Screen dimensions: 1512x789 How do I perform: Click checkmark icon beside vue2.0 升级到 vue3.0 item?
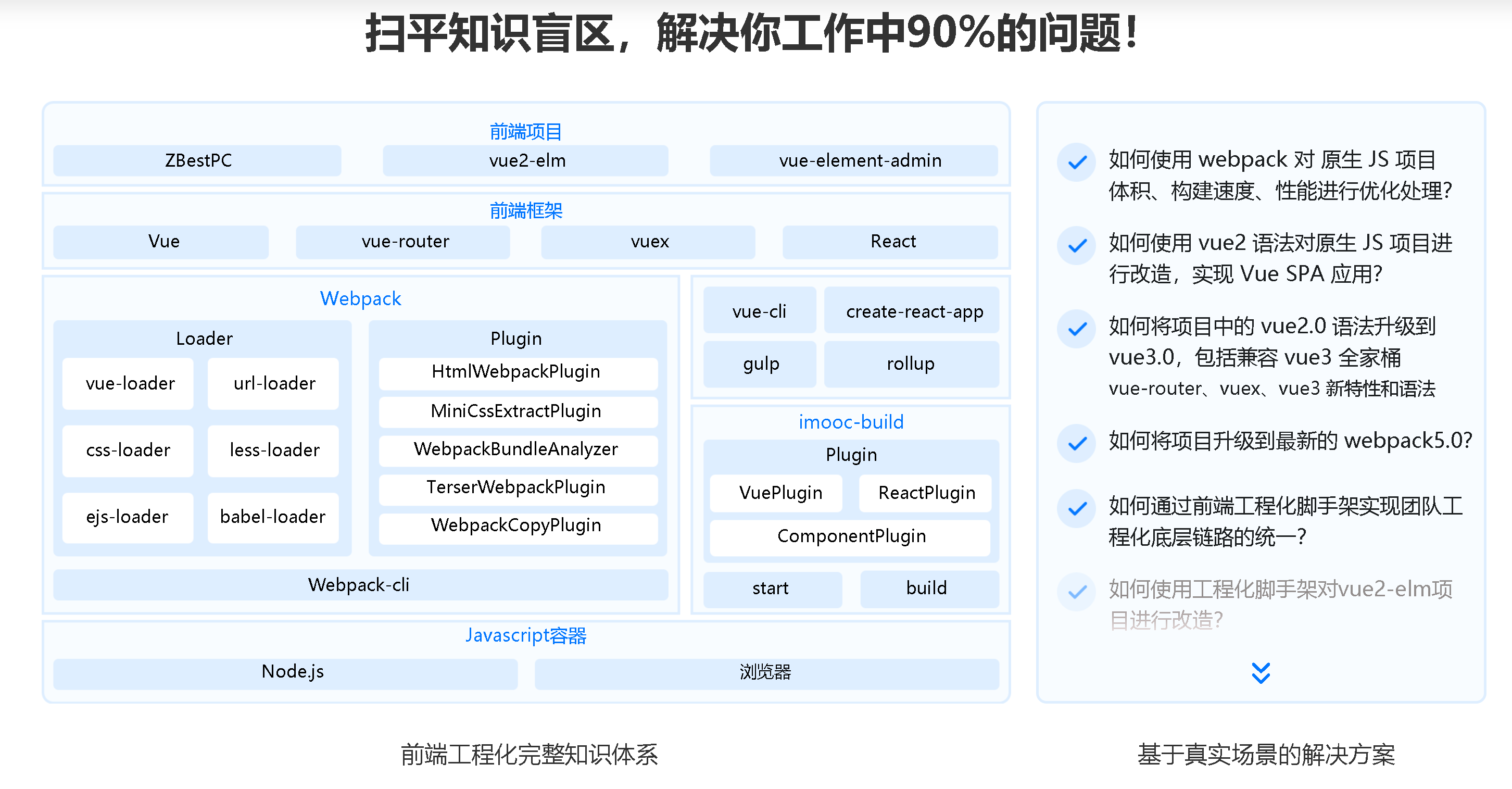coord(1077,329)
